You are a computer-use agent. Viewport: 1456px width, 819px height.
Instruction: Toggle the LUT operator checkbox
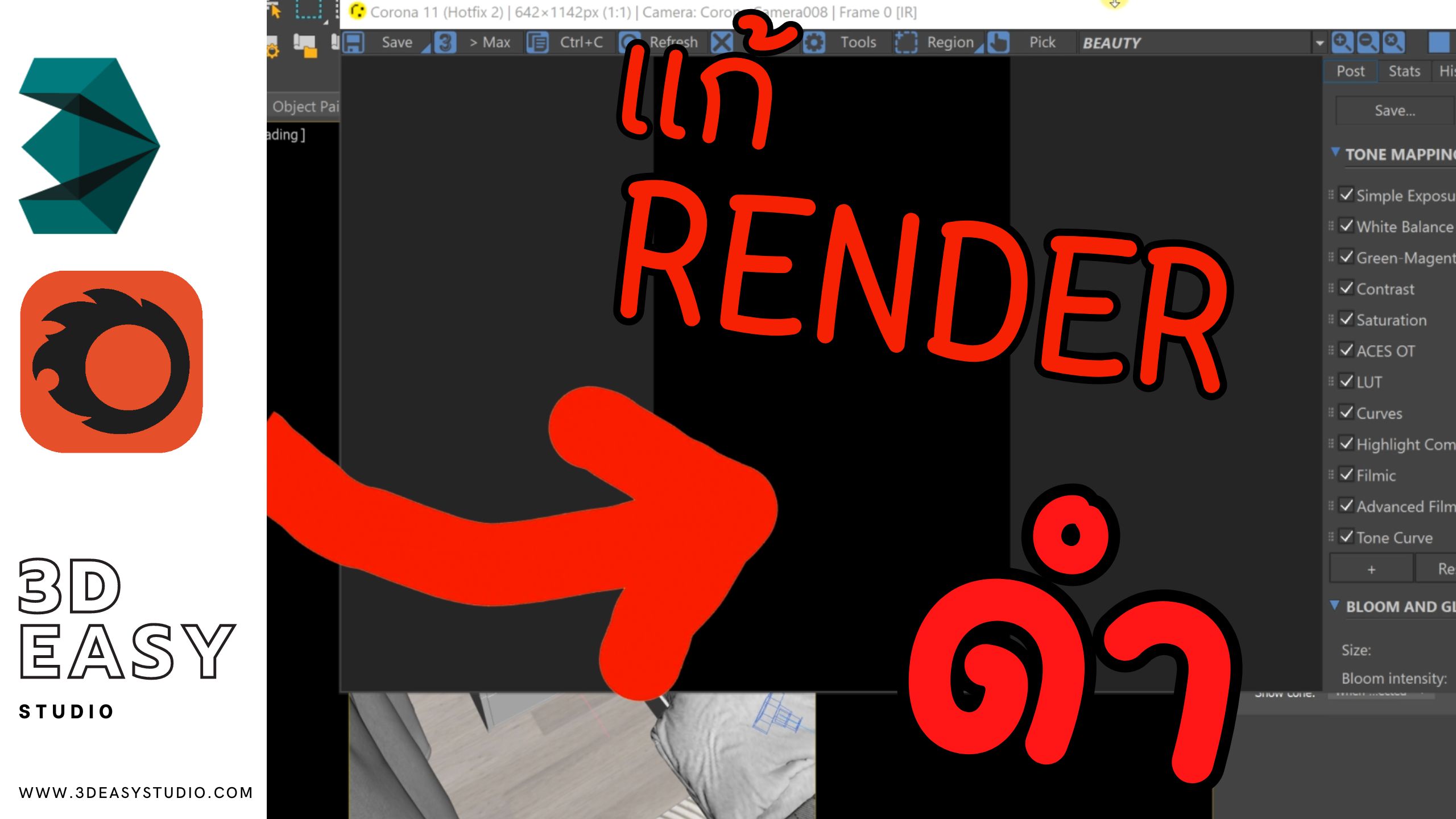pos(1346,381)
